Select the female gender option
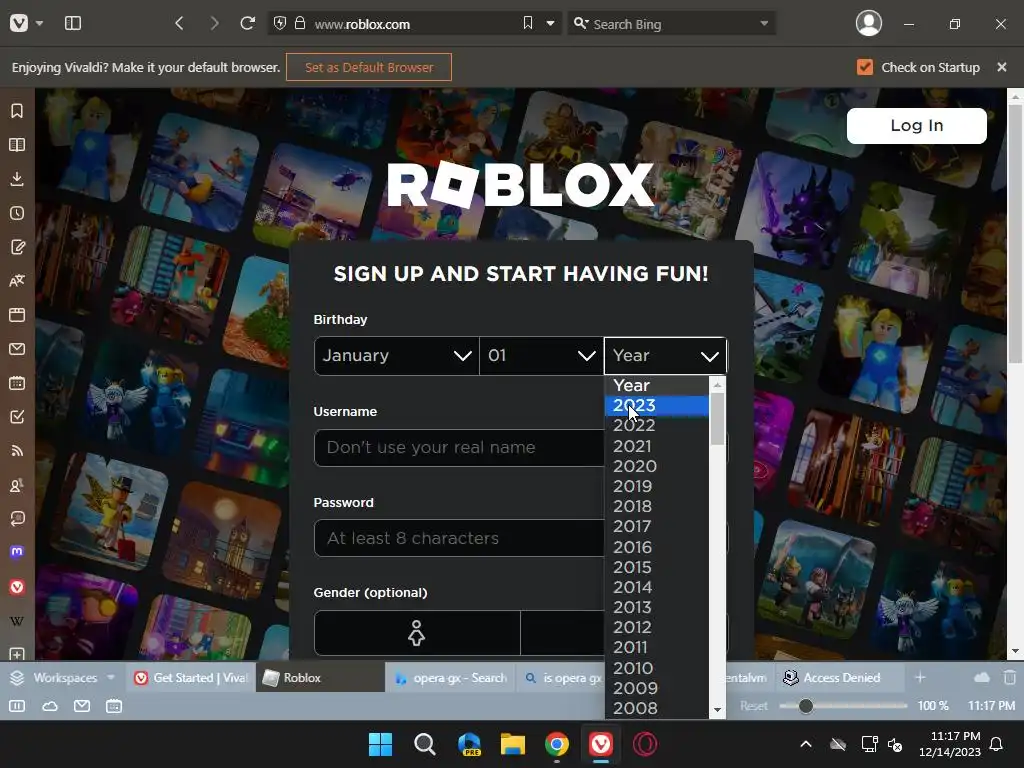This screenshot has height=768, width=1024. click(x=417, y=633)
